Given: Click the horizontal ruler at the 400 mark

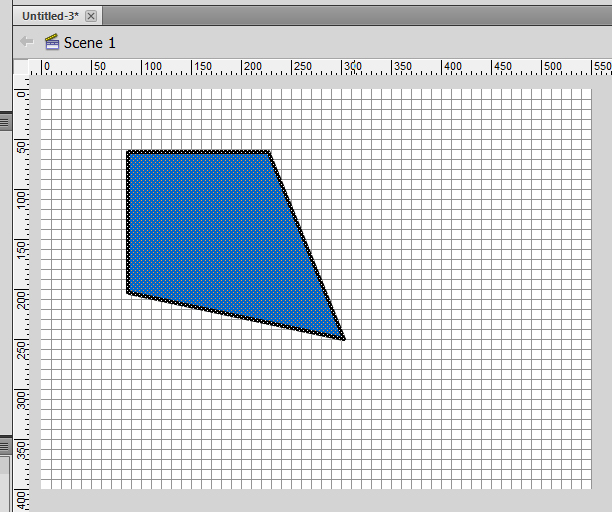Looking at the screenshot, I should 443,68.
